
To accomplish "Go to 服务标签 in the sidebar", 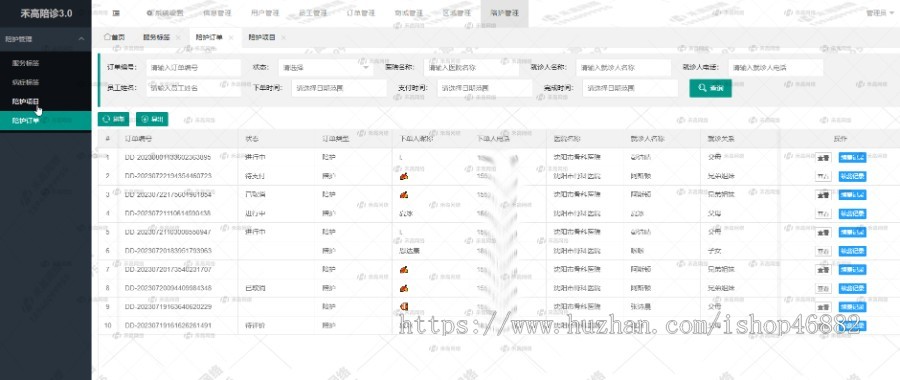I will click(25, 63).
